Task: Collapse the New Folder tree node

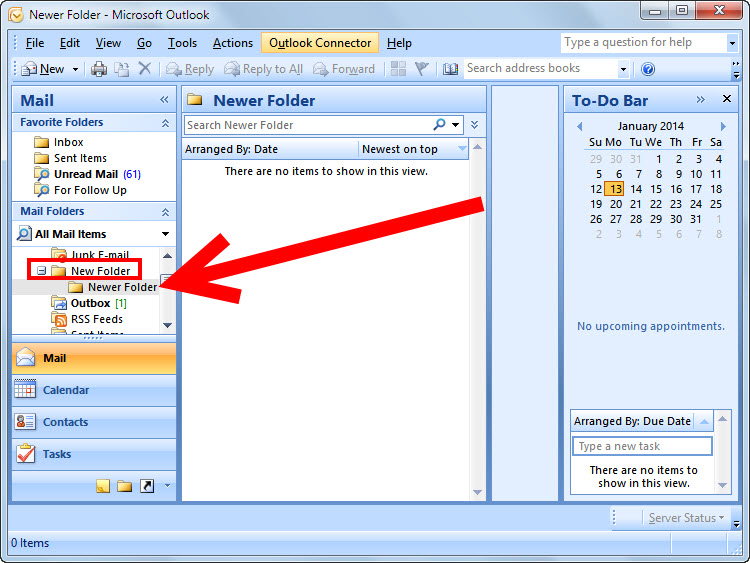Action: [42, 271]
